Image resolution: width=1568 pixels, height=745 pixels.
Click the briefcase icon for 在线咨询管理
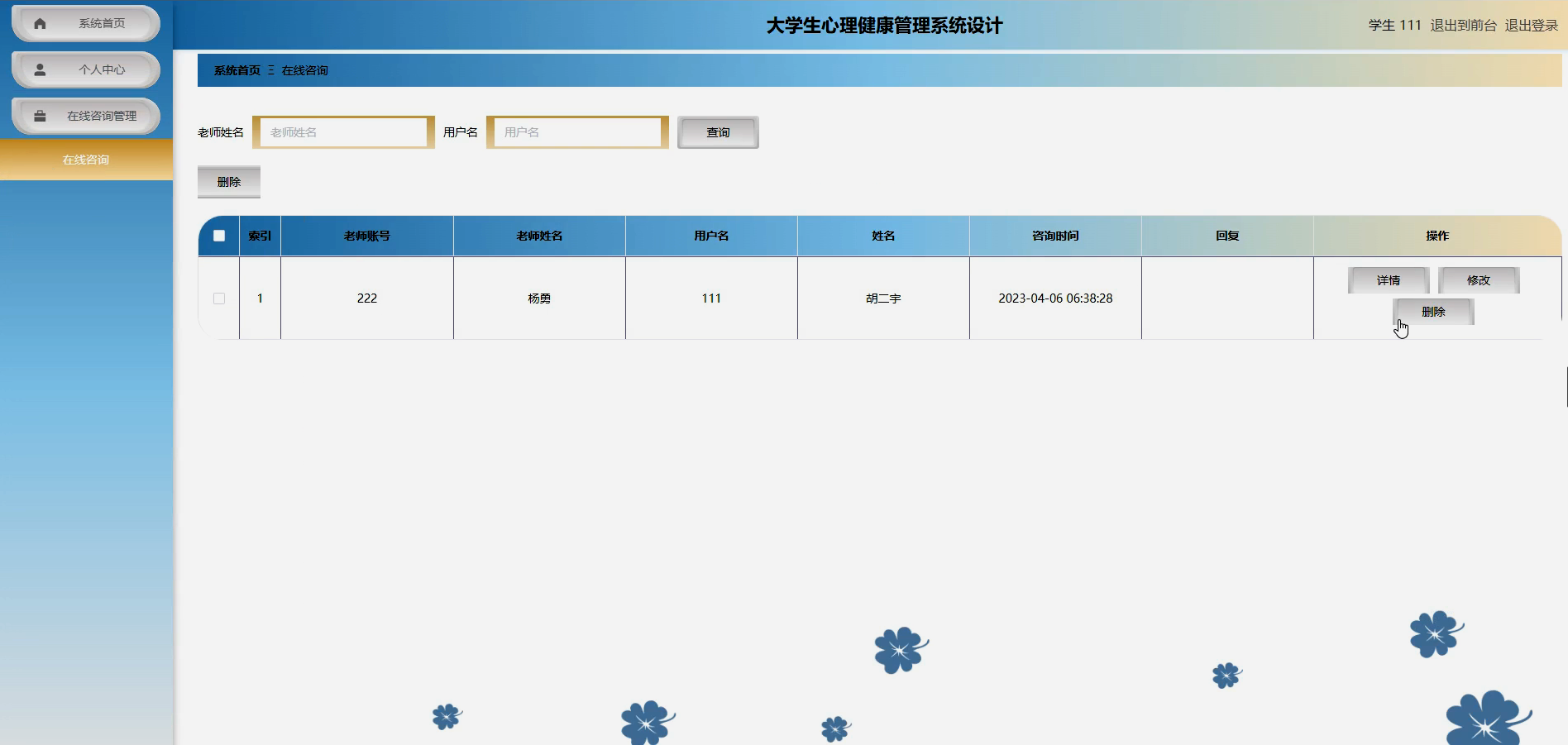[40, 116]
